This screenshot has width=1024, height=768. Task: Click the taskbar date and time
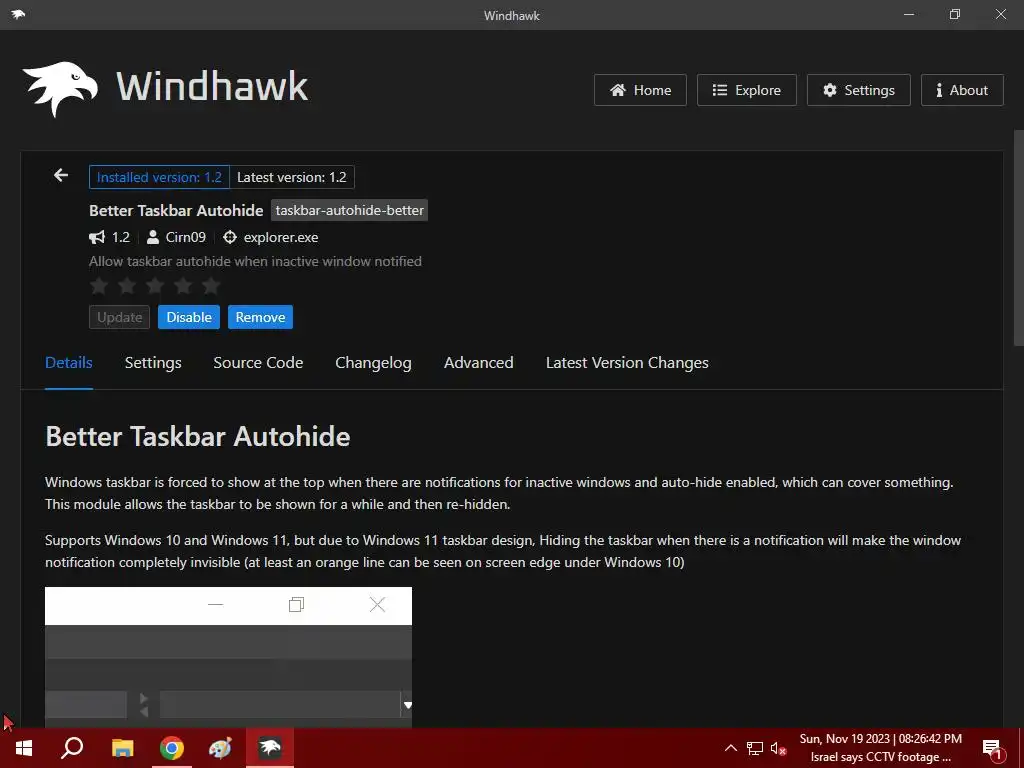880,739
